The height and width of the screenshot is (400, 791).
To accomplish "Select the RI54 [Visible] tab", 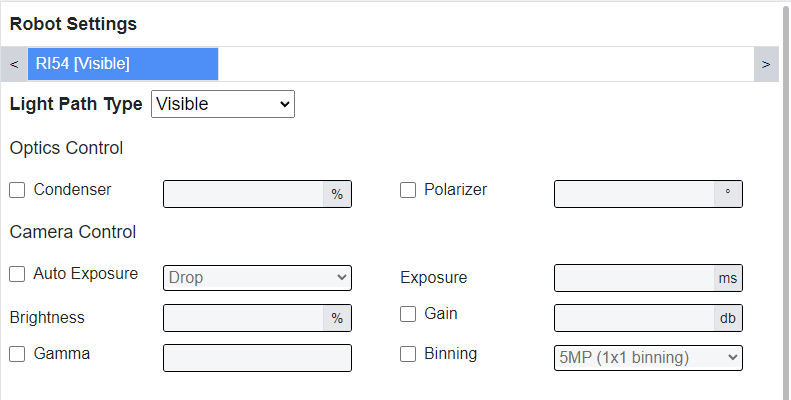I will click(x=122, y=64).
